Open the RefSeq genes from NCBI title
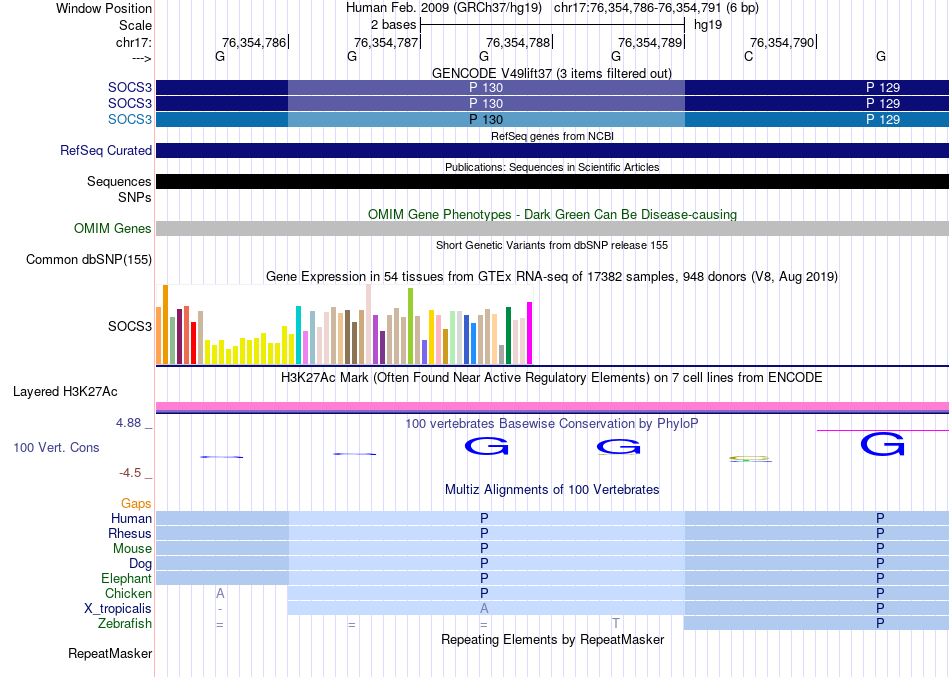The image size is (950, 677). pyautogui.click(x=552, y=136)
